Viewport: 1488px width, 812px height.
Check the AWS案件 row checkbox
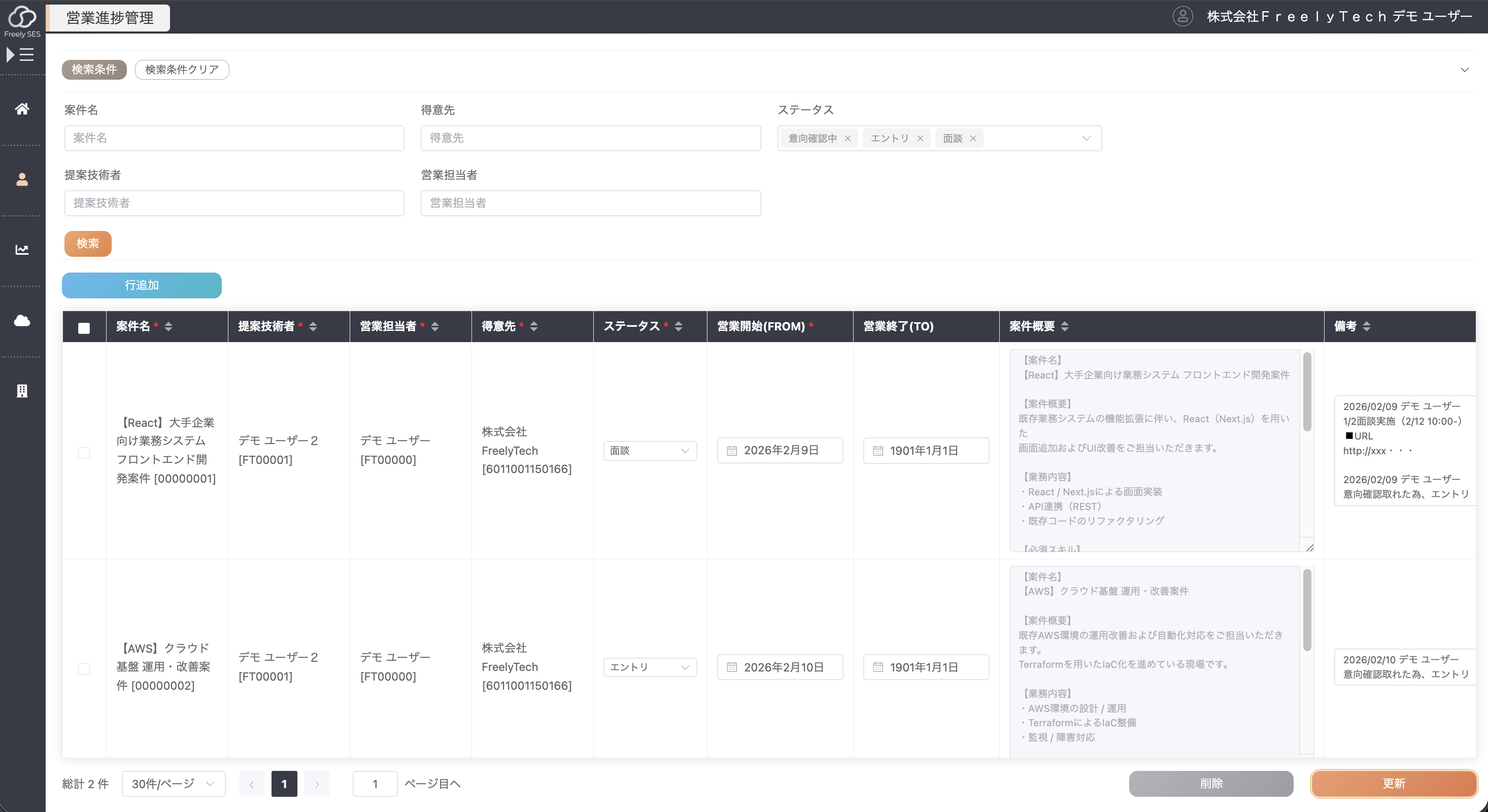84,668
